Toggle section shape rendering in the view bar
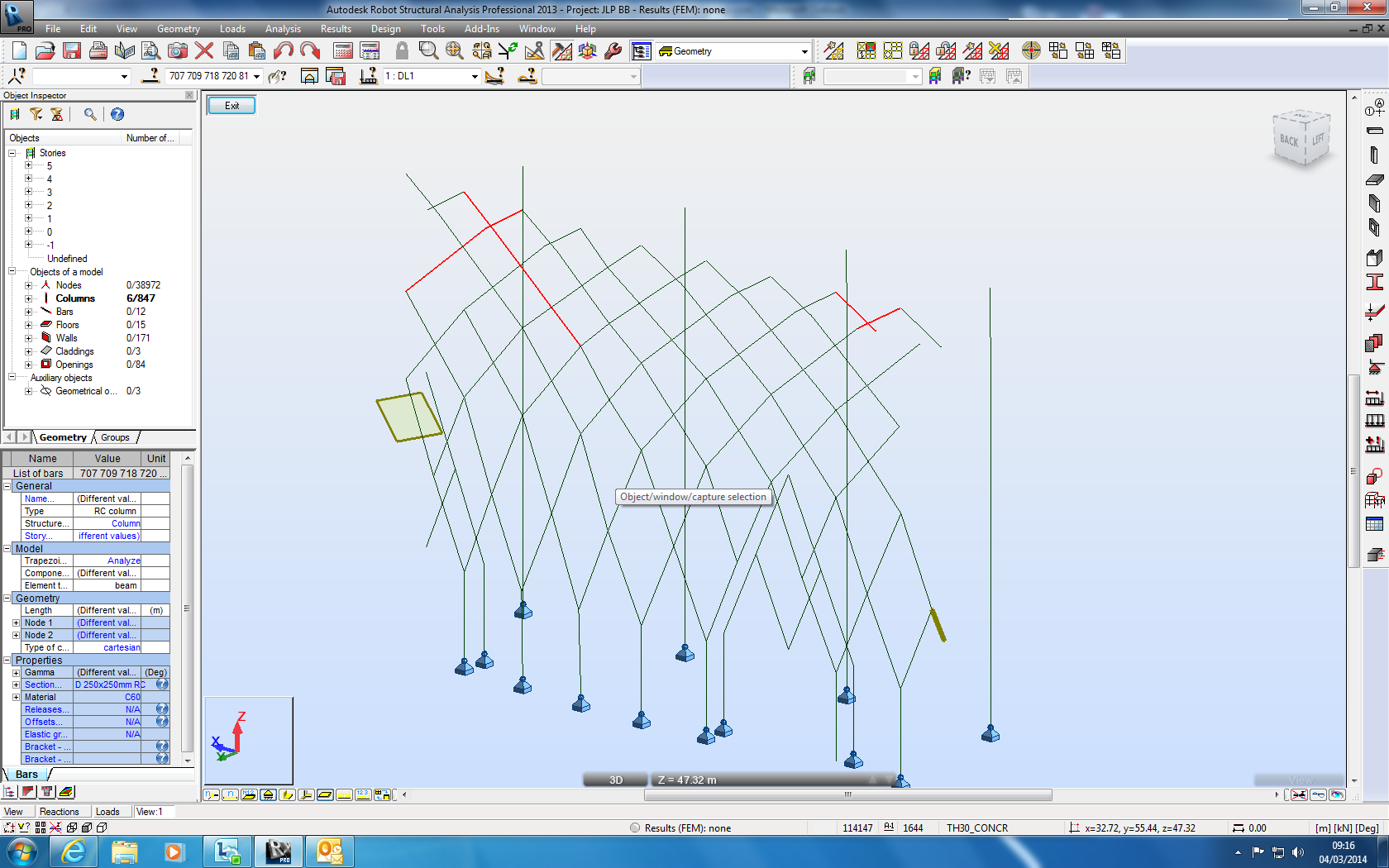The image size is (1389, 868). click(x=324, y=794)
